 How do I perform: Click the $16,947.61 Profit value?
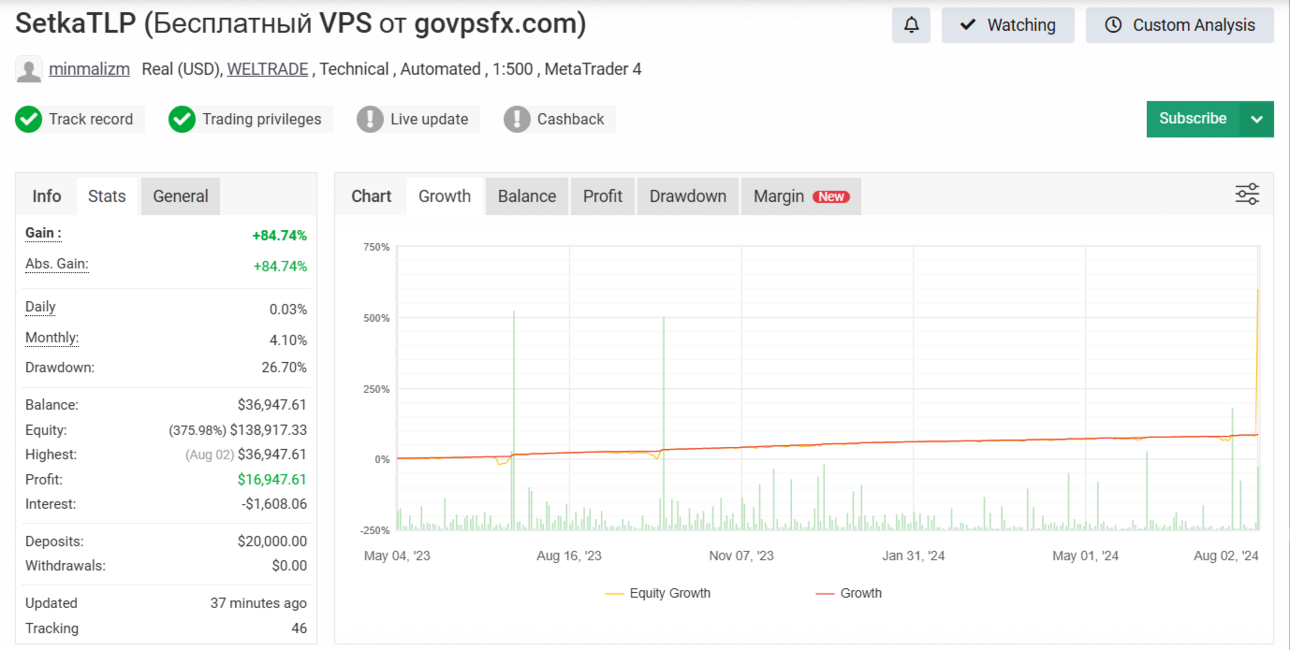coord(272,480)
